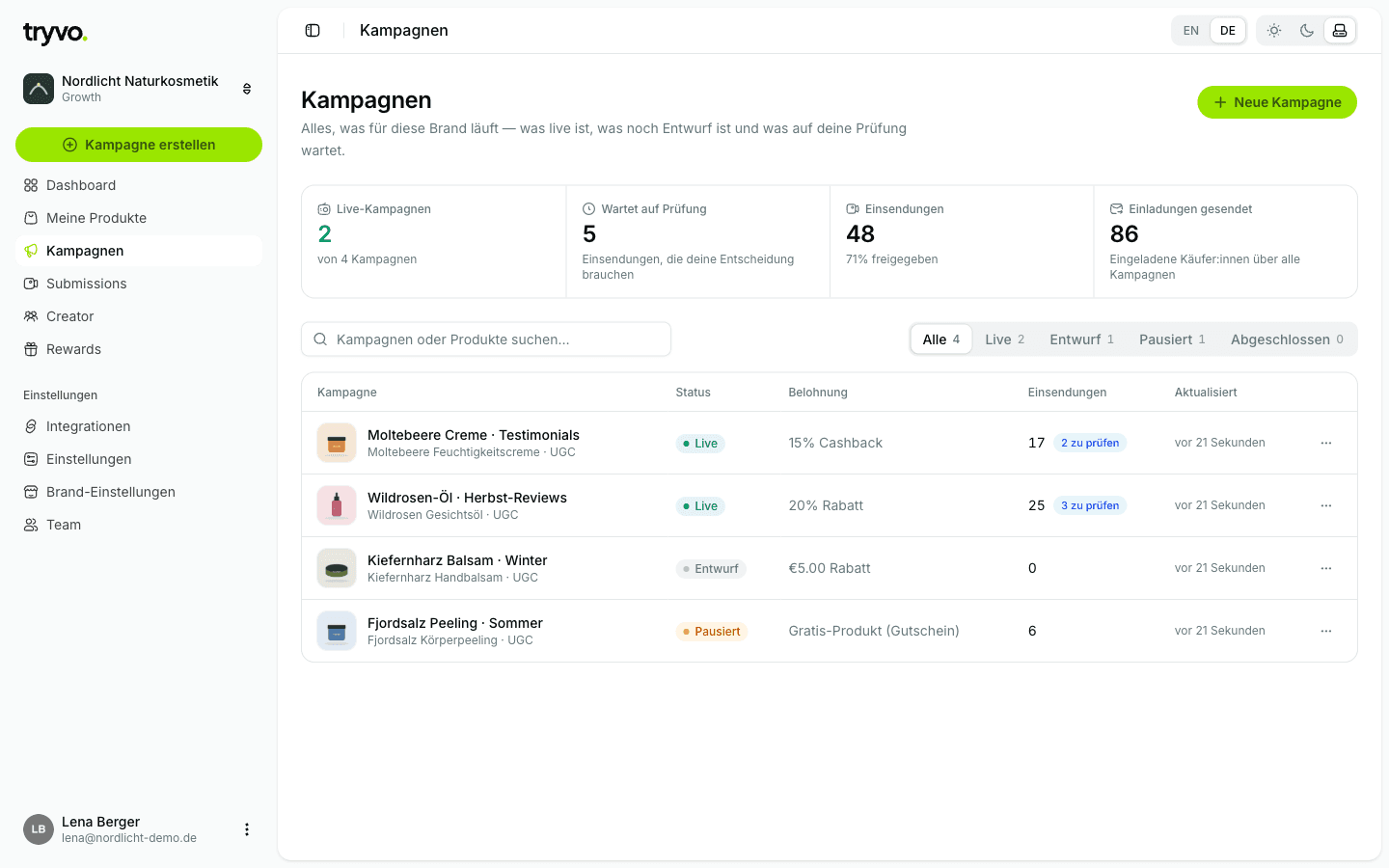Switch to dark theme
This screenshot has height=868, width=1389.
point(1307,31)
